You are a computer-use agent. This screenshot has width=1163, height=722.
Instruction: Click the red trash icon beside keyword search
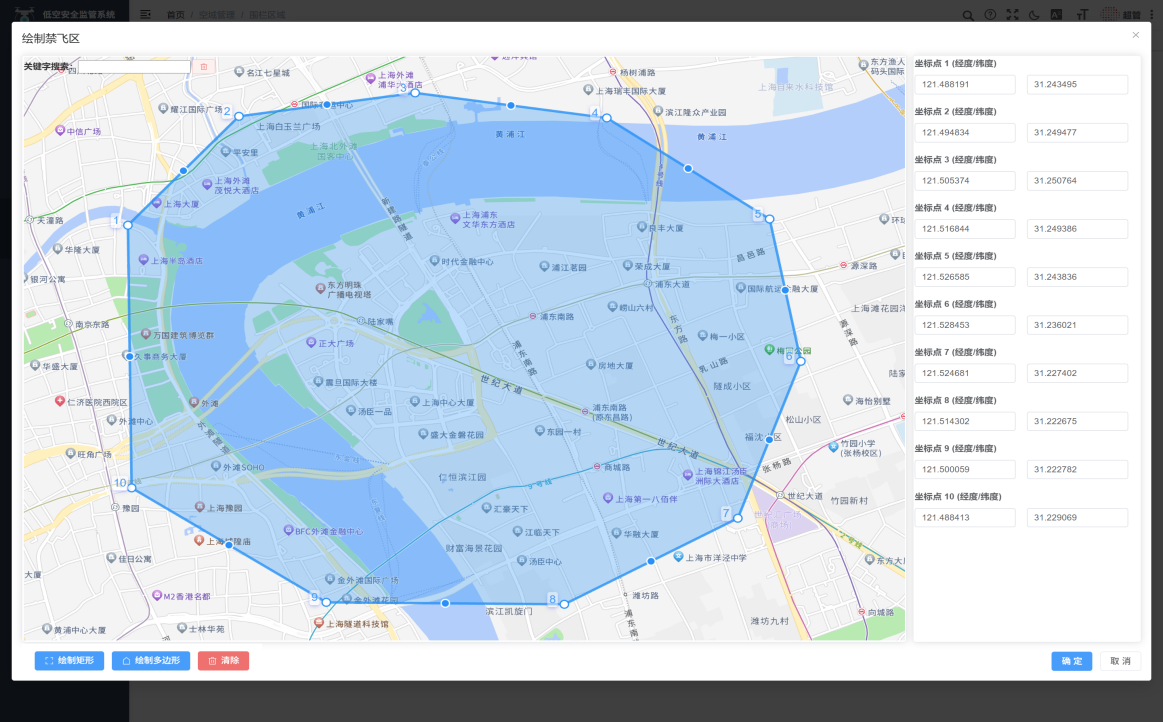coord(203,67)
